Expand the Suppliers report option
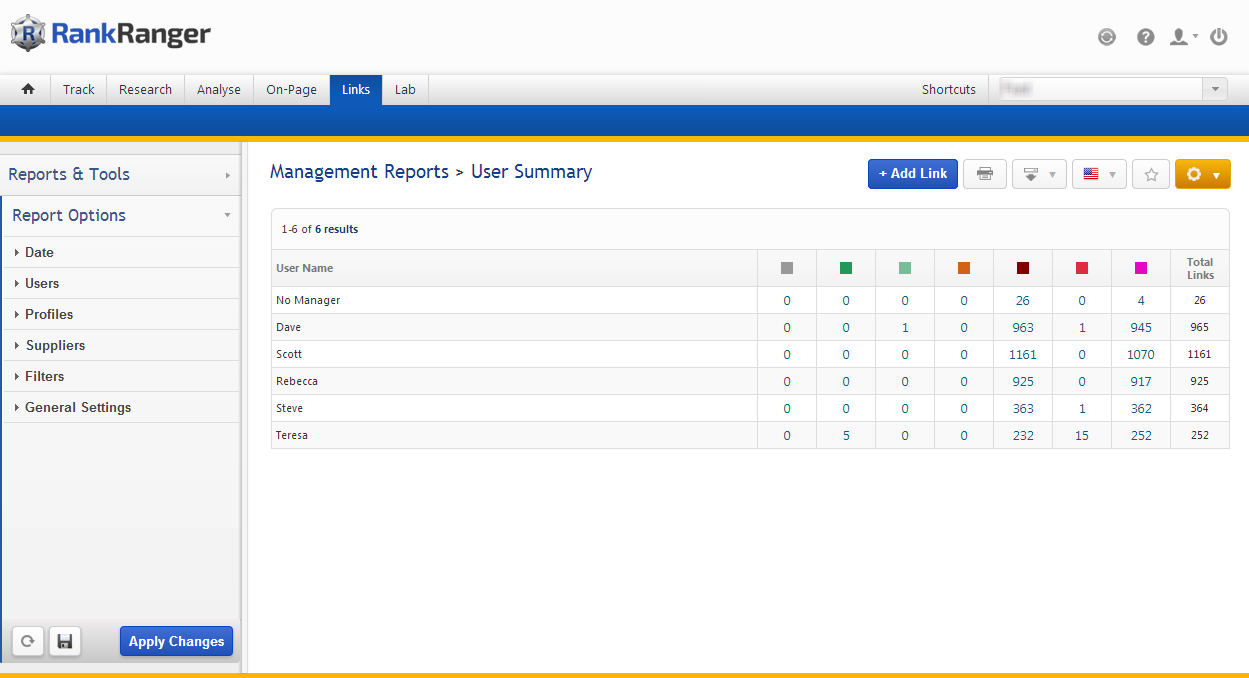The width and height of the screenshot is (1249, 678). pos(55,345)
